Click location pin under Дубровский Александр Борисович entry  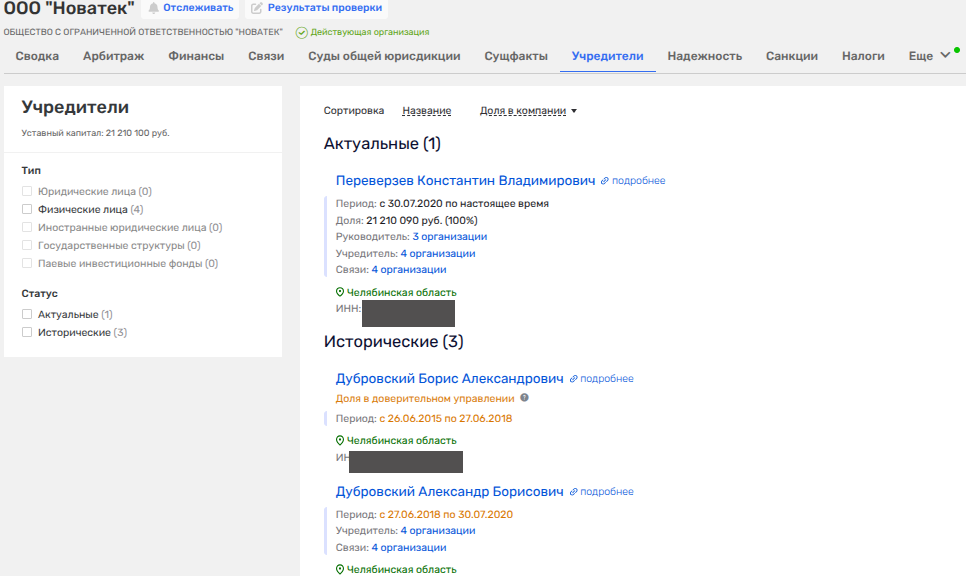[x=339, y=569]
